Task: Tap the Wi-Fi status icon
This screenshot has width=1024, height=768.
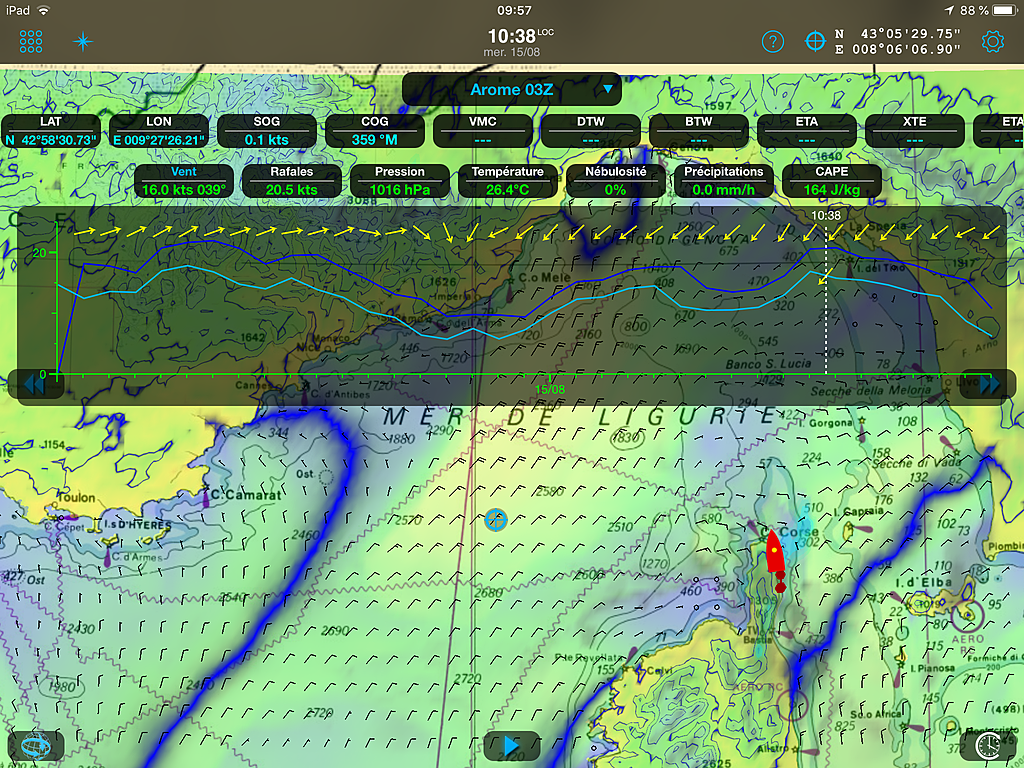Action: click(x=44, y=10)
